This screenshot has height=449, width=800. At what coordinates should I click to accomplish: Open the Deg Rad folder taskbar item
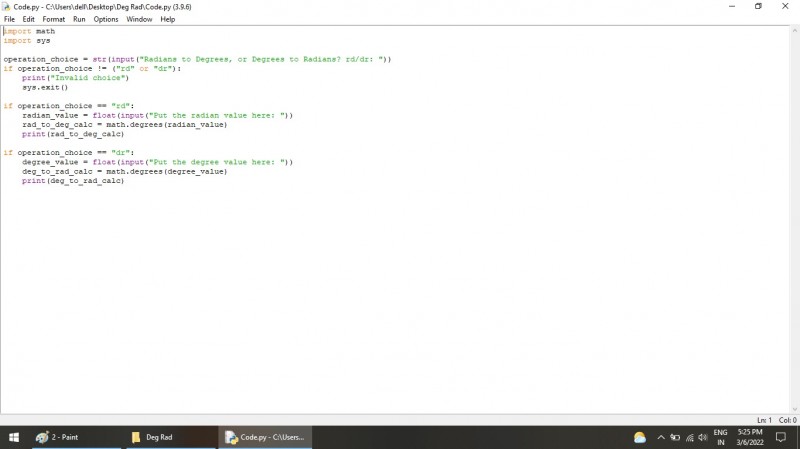(171, 437)
